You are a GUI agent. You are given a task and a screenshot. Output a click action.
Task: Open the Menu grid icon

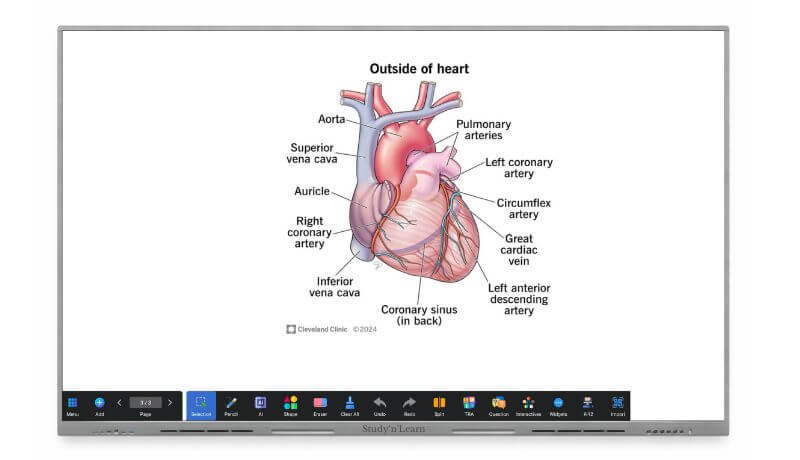pos(72,402)
